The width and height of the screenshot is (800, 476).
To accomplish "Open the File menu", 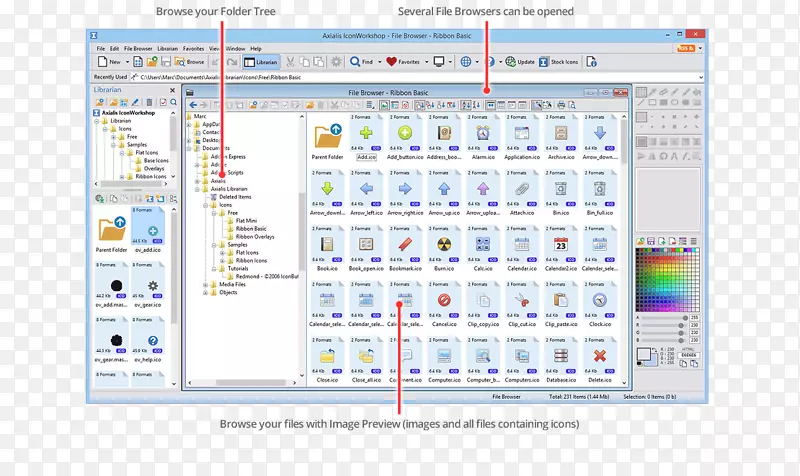I will click(101, 48).
